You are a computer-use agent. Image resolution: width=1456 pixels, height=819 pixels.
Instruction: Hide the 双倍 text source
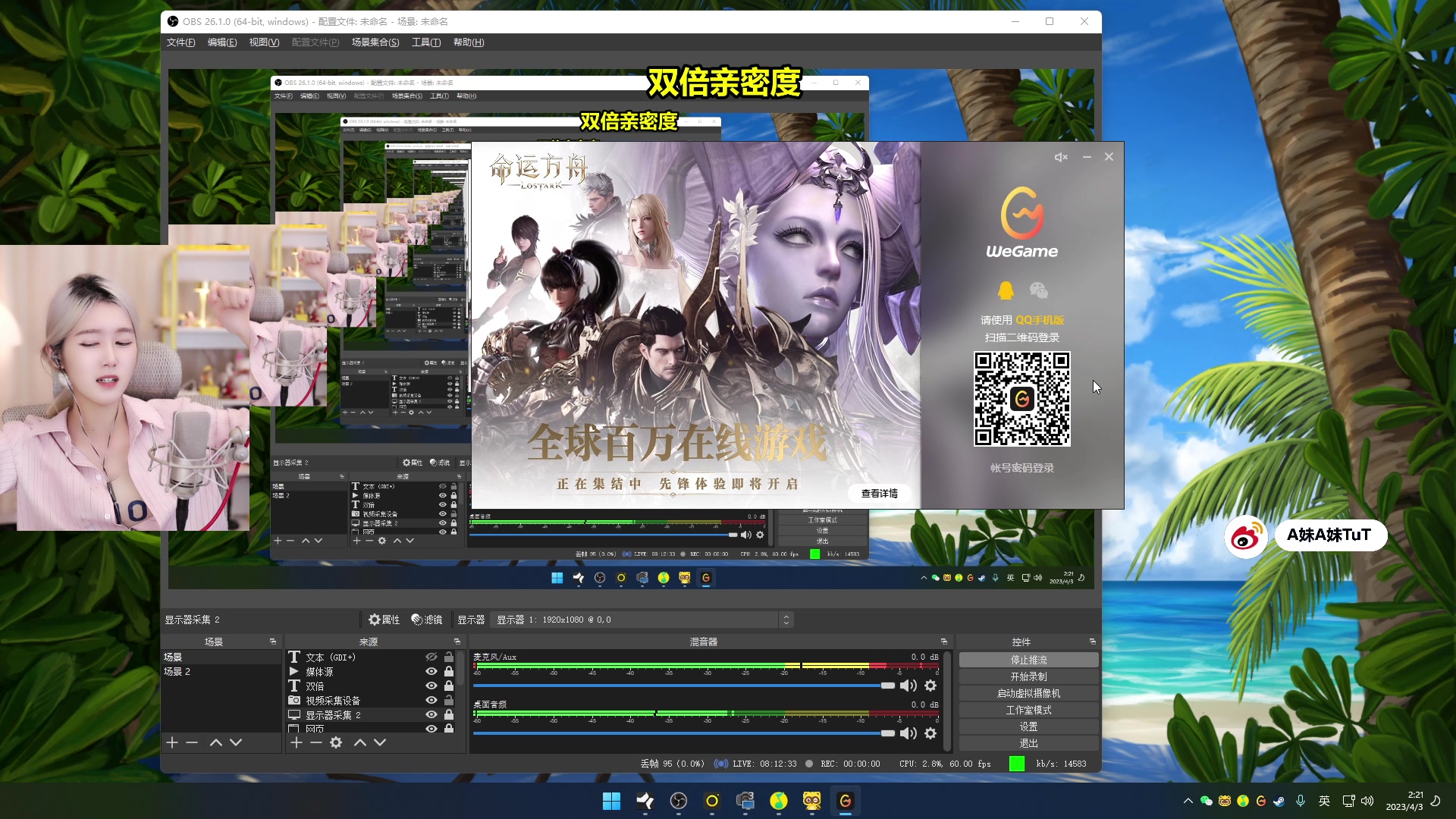pyautogui.click(x=431, y=686)
